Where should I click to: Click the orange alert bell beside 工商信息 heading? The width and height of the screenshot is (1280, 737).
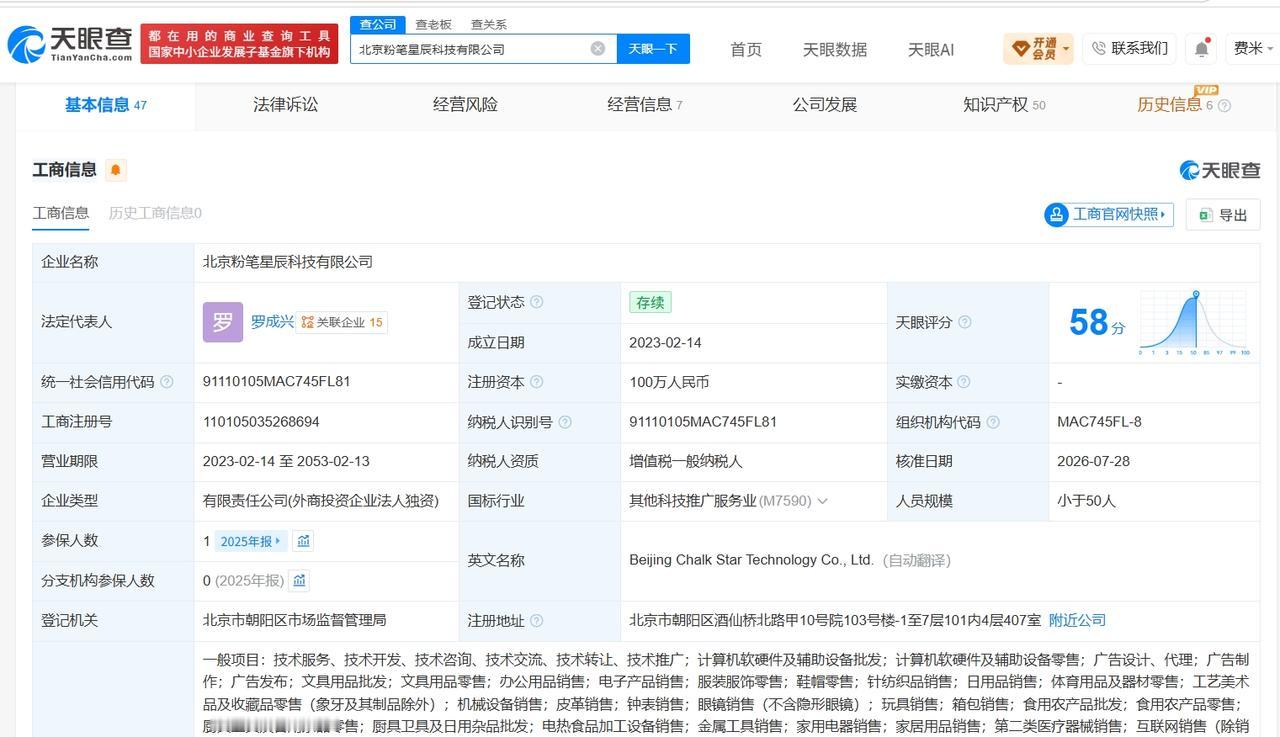(115, 170)
